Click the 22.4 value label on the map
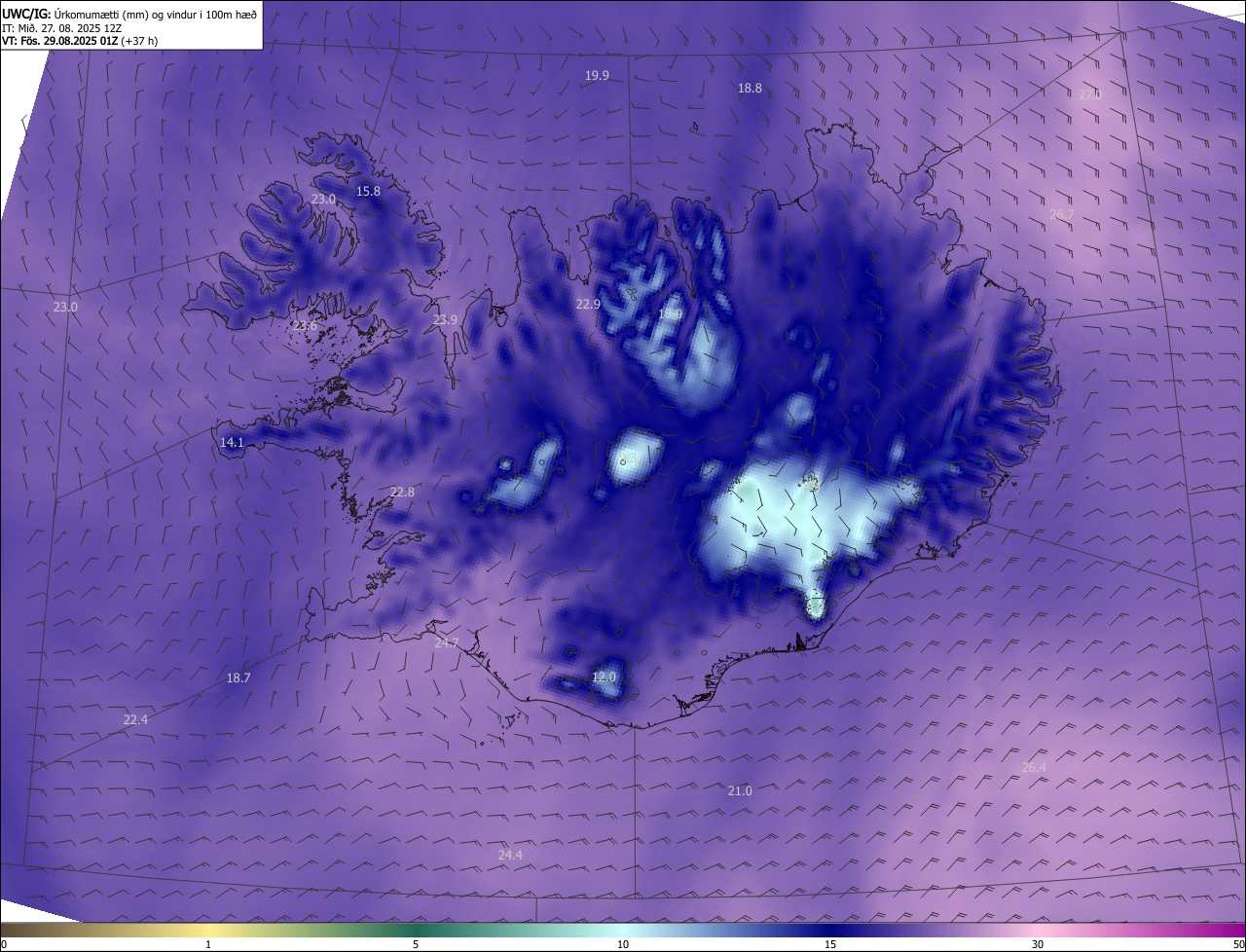This screenshot has height=952, width=1246. pos(135,720)
